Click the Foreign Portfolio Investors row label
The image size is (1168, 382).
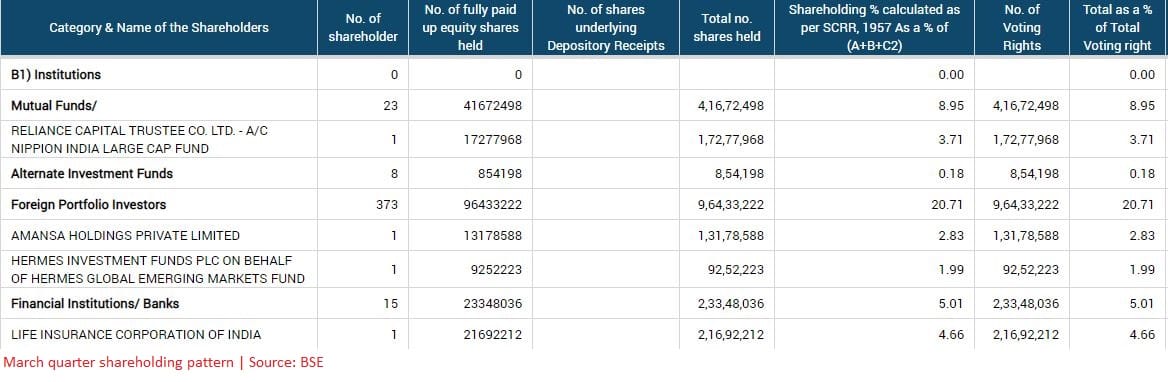point(89,204)
